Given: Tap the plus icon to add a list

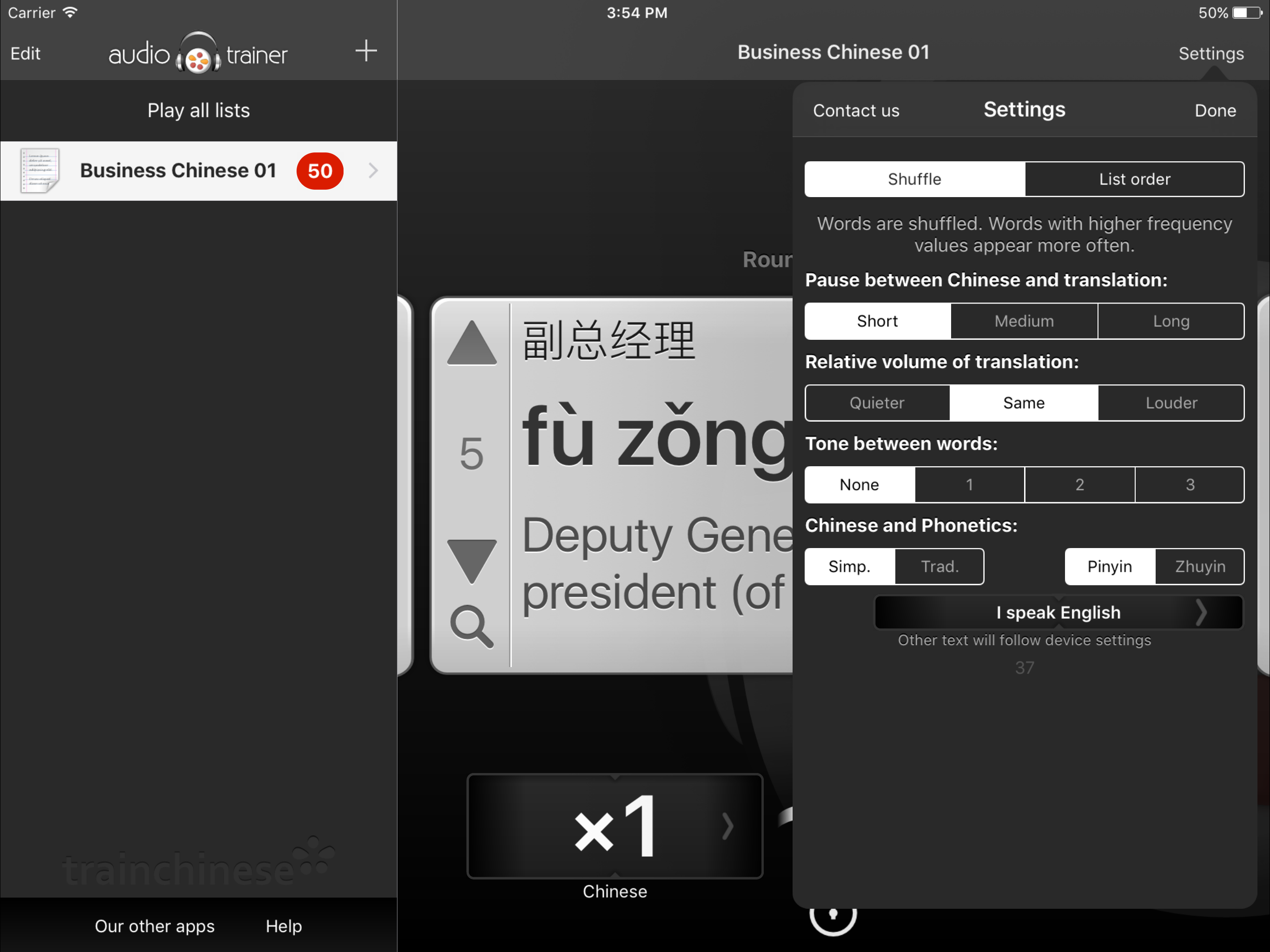Looking at the screenshot, I should pyautogui.click(x=366, y=51).
